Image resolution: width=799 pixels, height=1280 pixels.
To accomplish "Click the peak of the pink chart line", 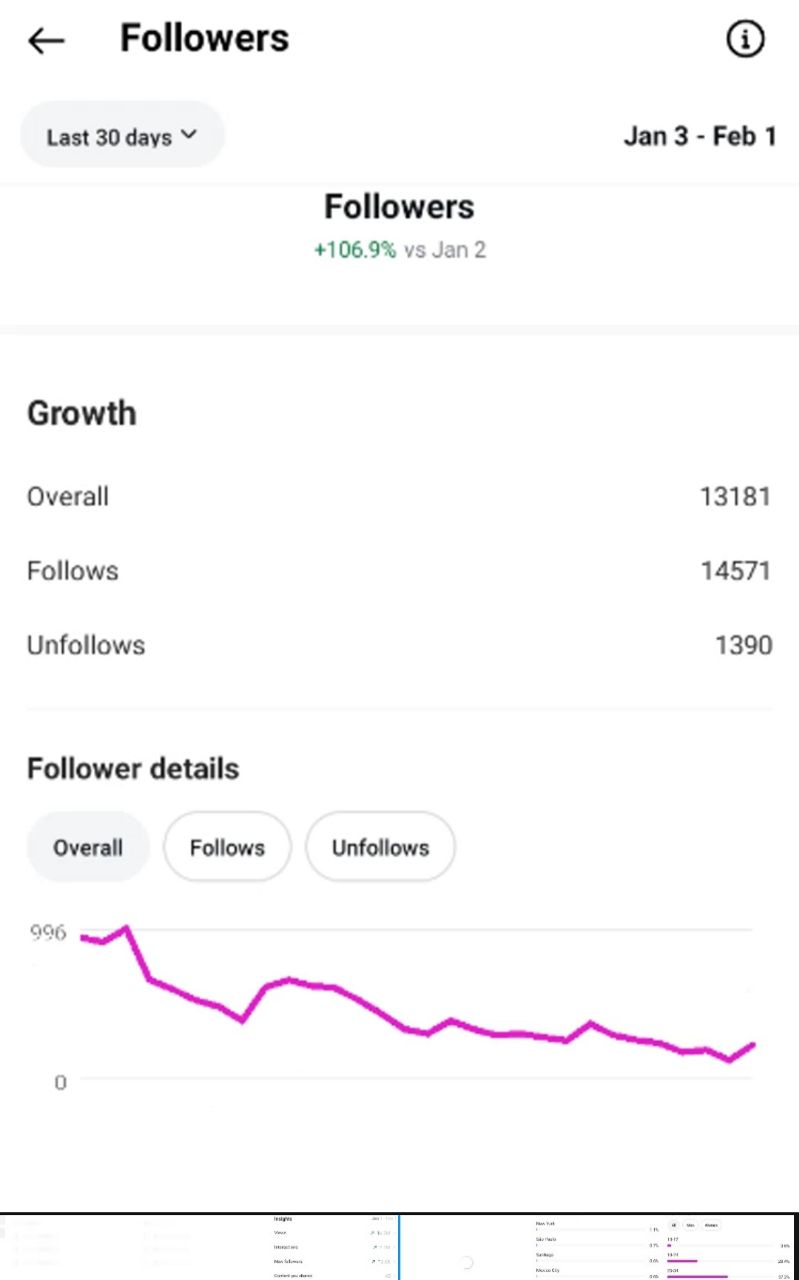I will click(x=126, y=928).
